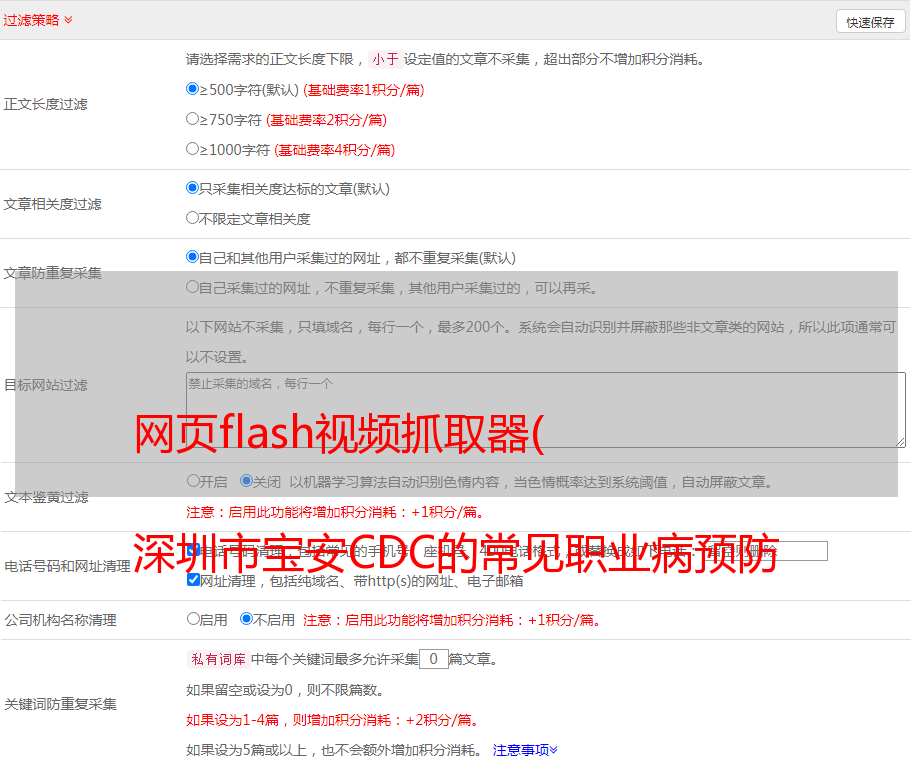Turn on 文本鉴黄过滤 with 开启 radio
The width and height of the screenshot is (912, 768).
193,481
